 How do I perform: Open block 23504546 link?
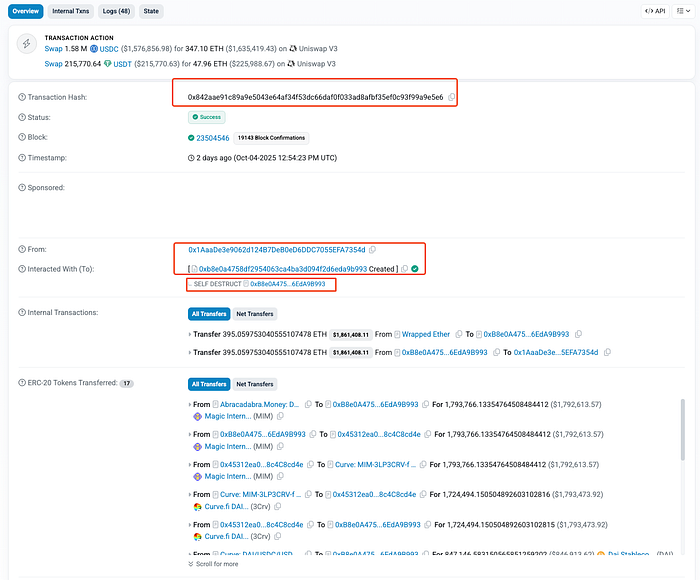click(x=213, y=138)
